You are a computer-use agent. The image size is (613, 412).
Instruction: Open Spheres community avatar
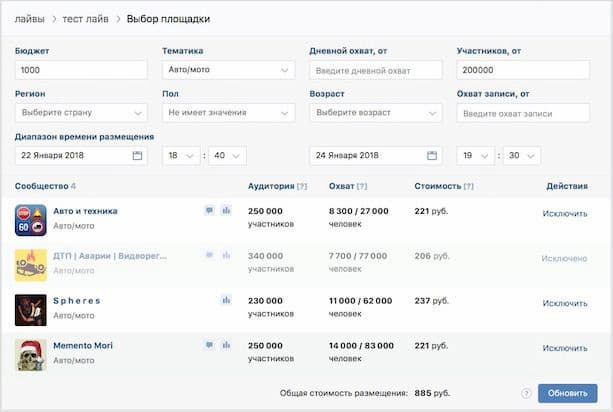click(31, 310)
